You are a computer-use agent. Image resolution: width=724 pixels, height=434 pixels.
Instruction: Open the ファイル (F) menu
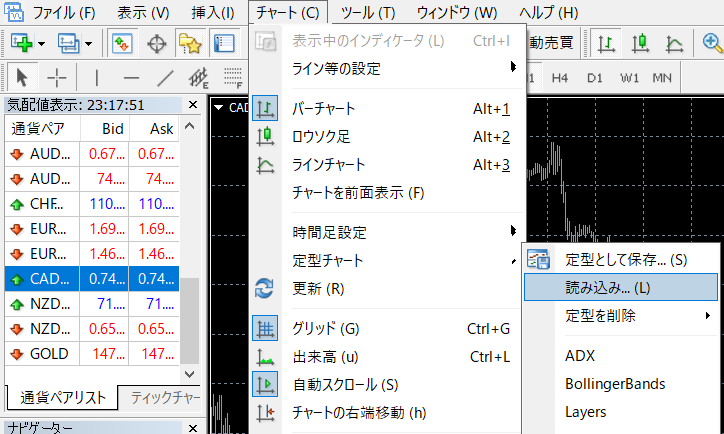pos(64,12)
